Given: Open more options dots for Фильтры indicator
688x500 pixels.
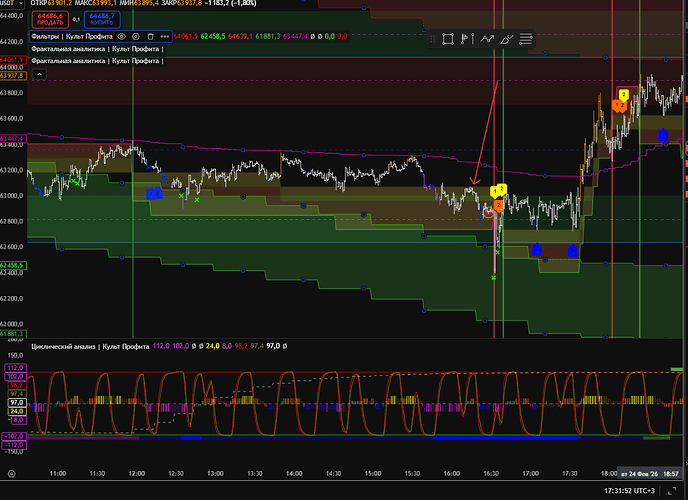Looking at the screenshot, I should (x=165, y=36).
